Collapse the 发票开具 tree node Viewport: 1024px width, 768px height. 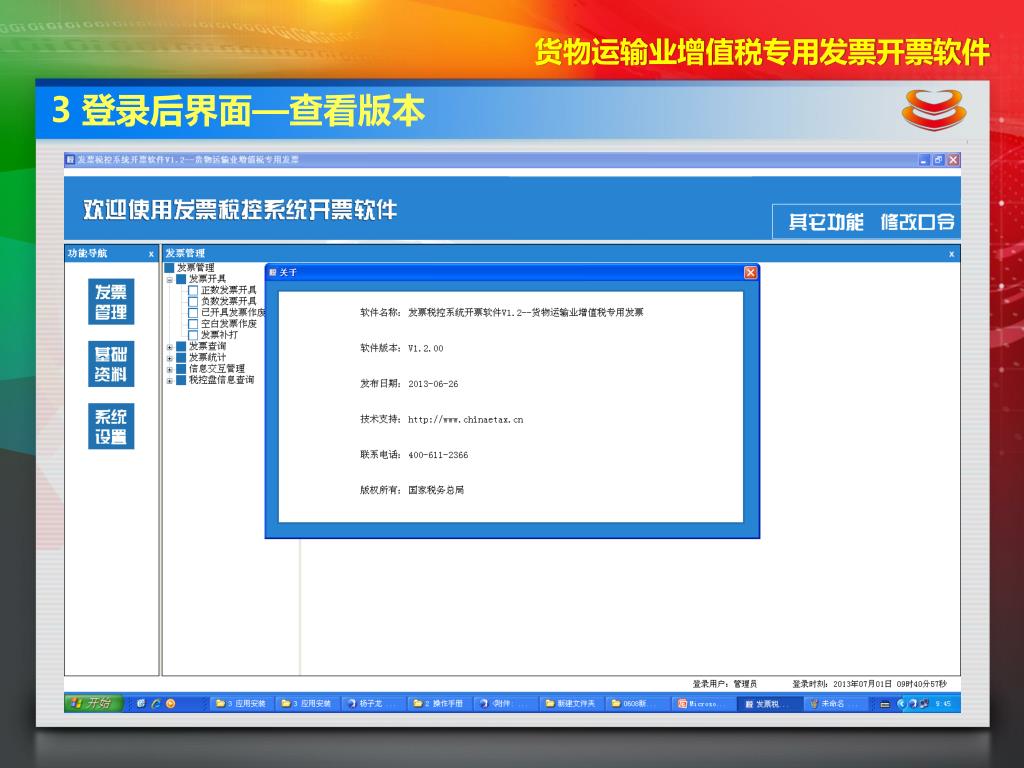point(170,280)
